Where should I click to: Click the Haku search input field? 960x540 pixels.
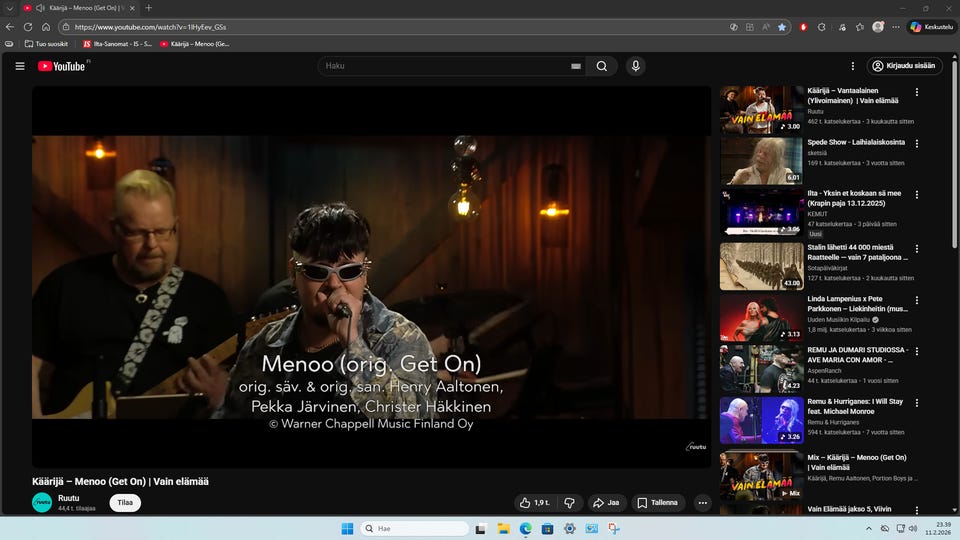tap(440, 66)
